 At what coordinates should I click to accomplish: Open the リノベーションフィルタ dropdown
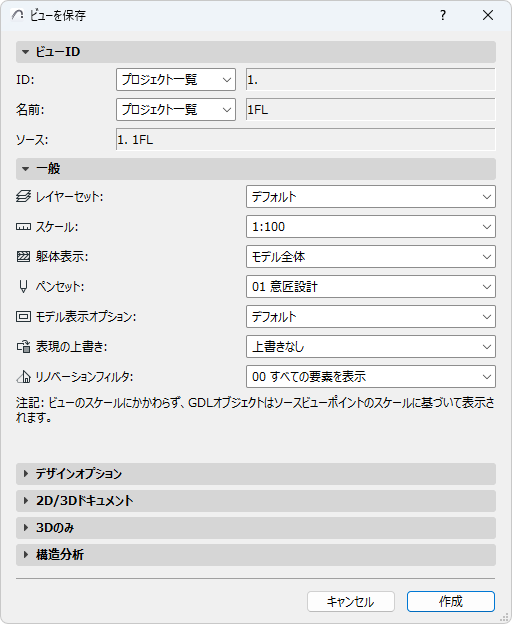coord(371,377)
